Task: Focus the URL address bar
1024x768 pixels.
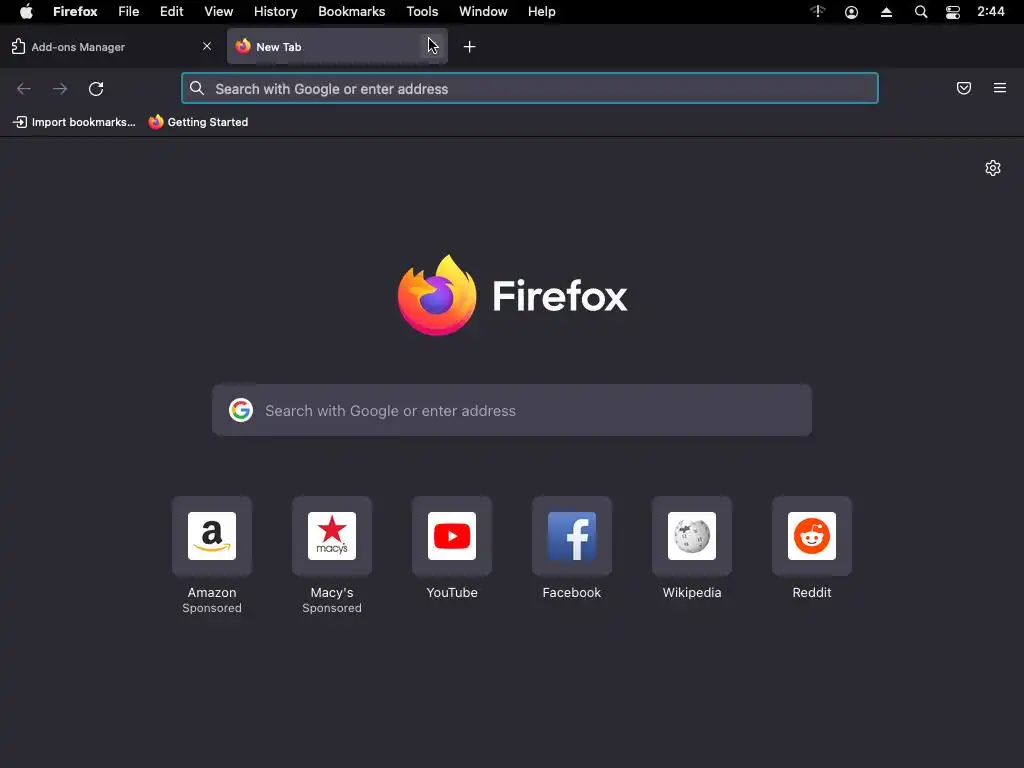Action: pos(530,89)
